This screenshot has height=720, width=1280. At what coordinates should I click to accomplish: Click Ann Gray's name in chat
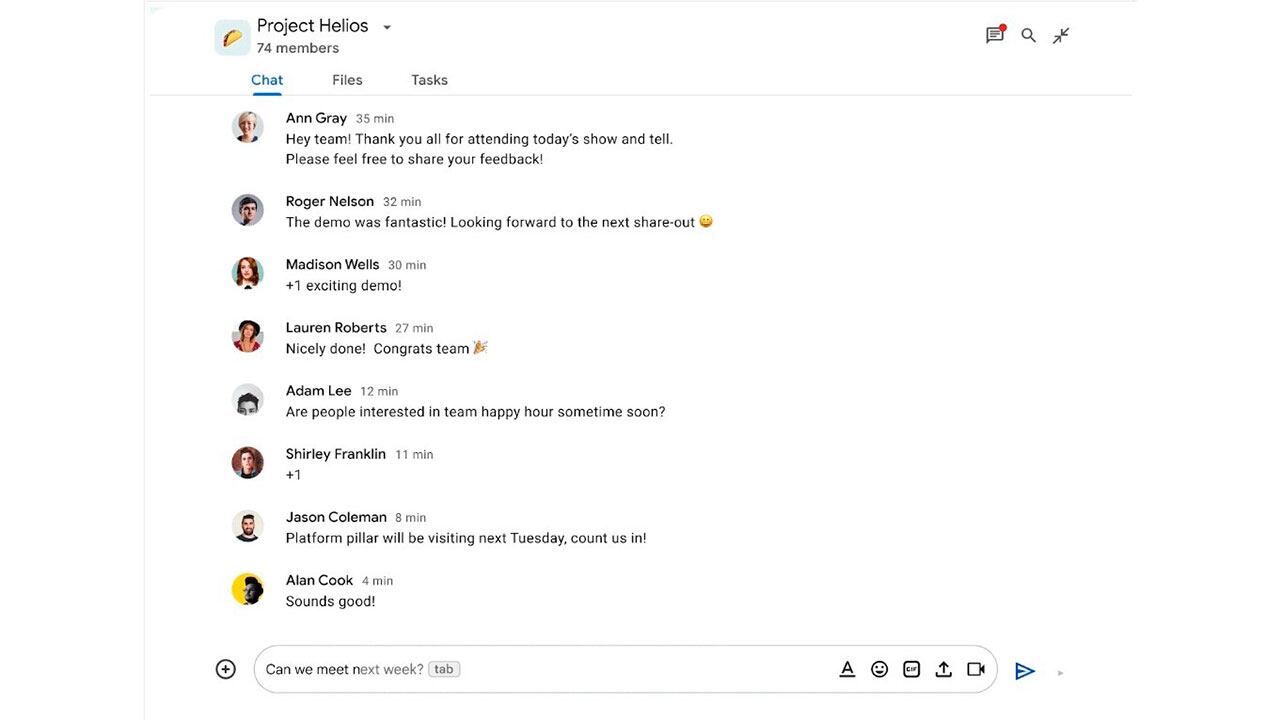click(x=316, y=117)
